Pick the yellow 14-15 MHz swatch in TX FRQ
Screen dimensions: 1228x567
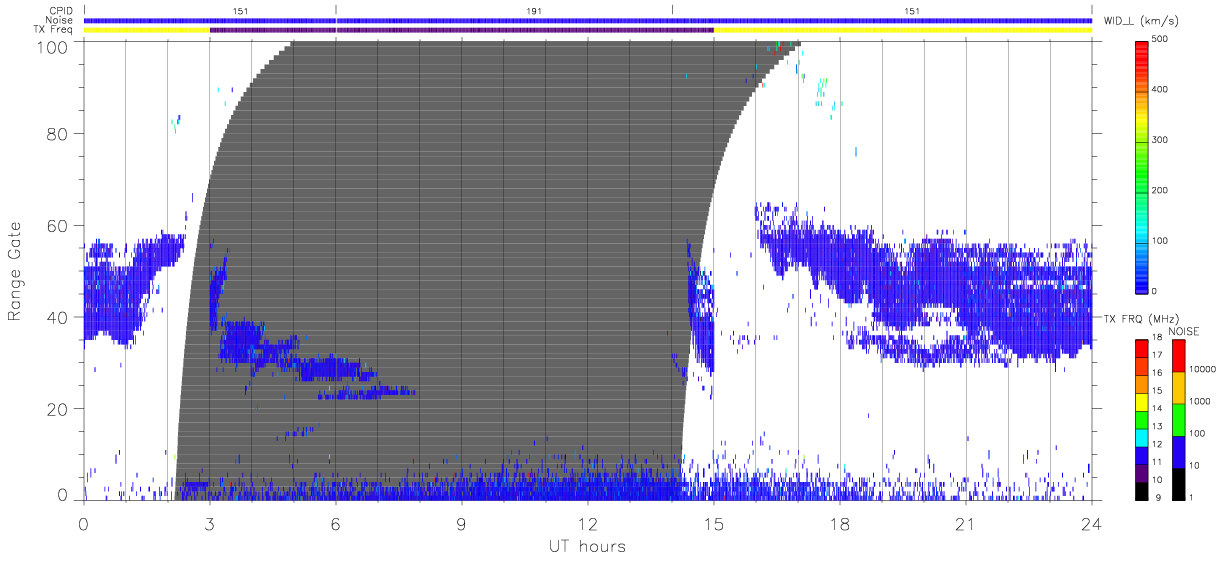pos(1141,402)
